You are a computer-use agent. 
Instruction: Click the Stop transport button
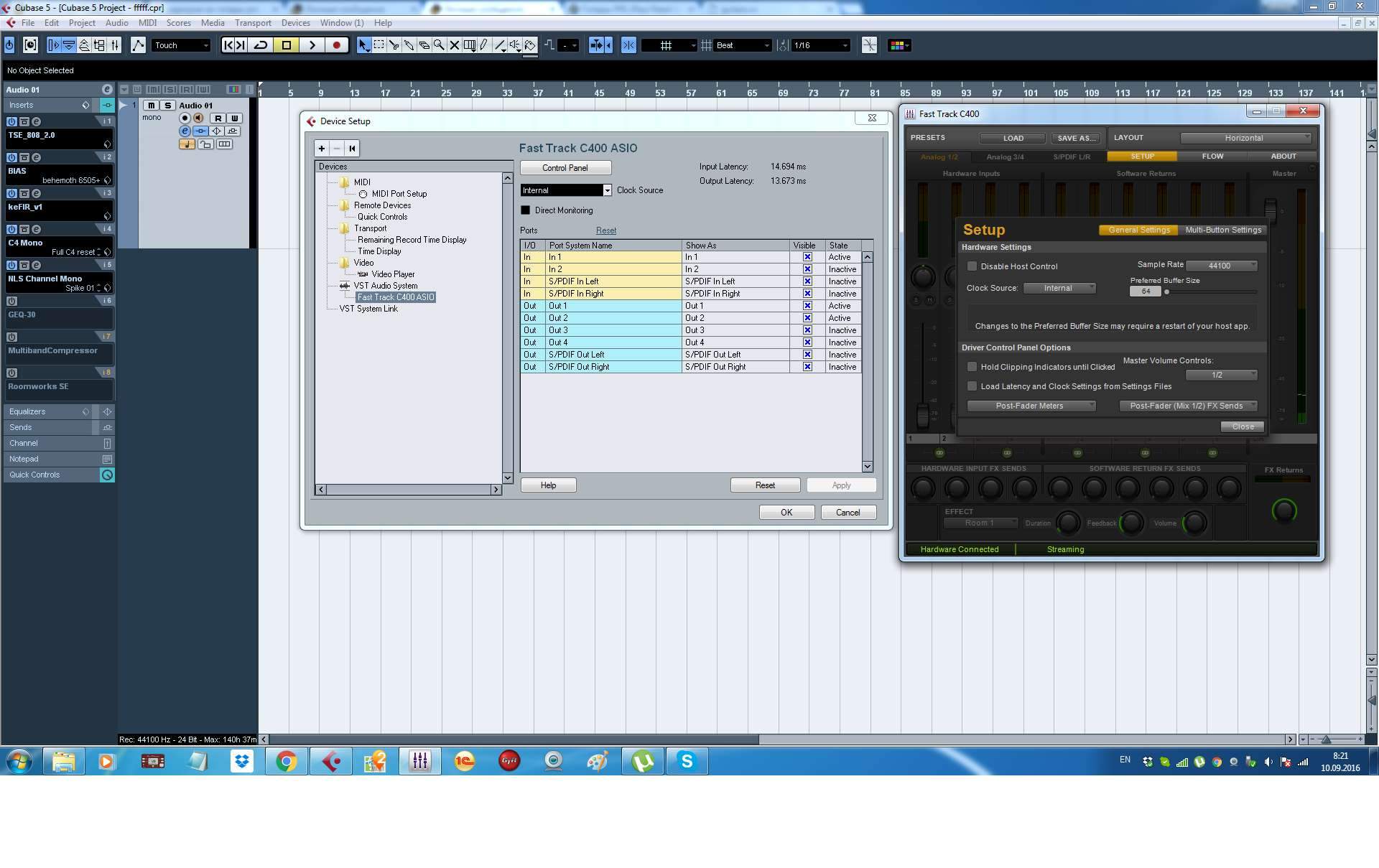pos(287,45)
